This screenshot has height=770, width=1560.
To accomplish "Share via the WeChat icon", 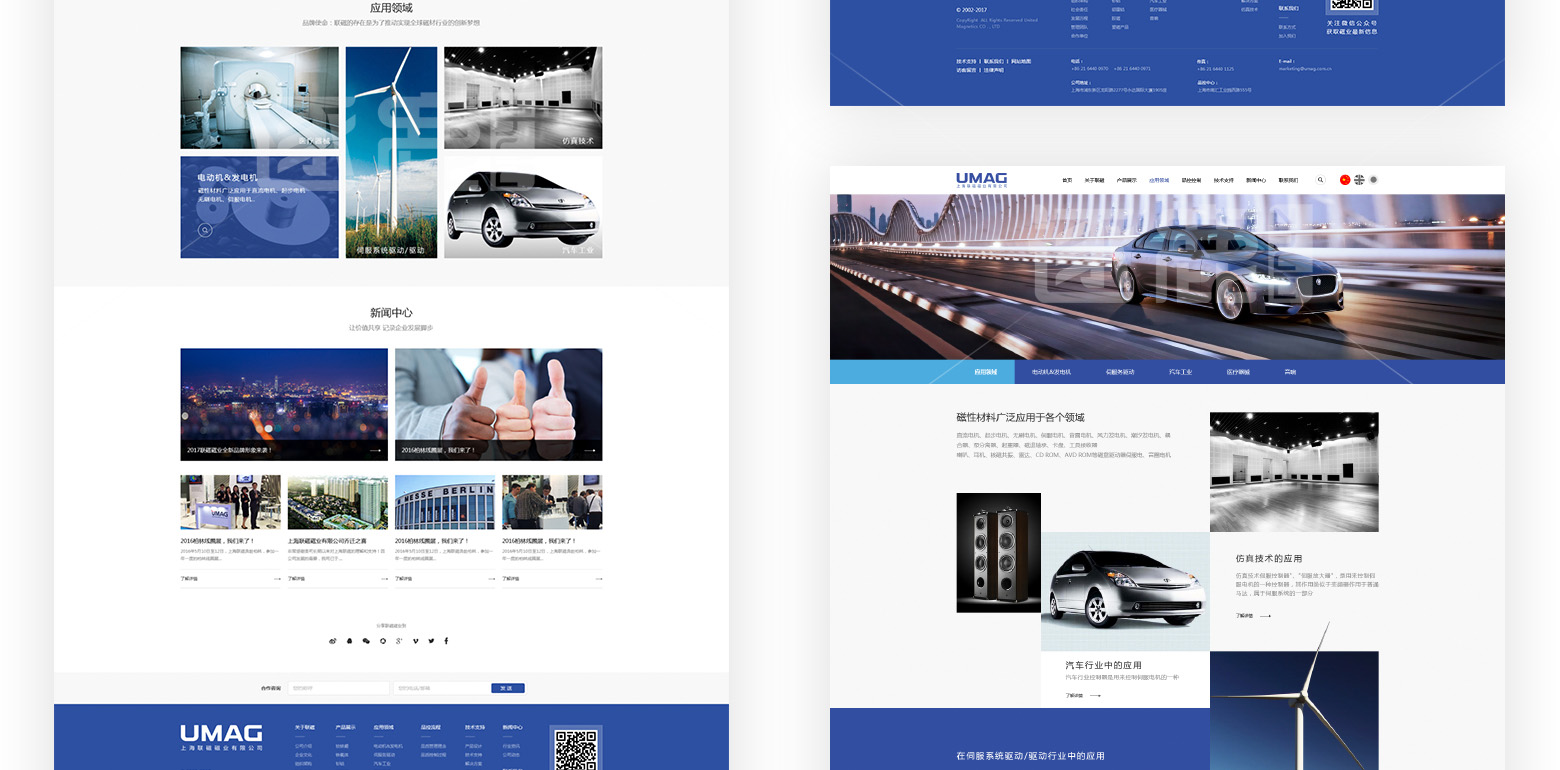I will click(366, 641).
